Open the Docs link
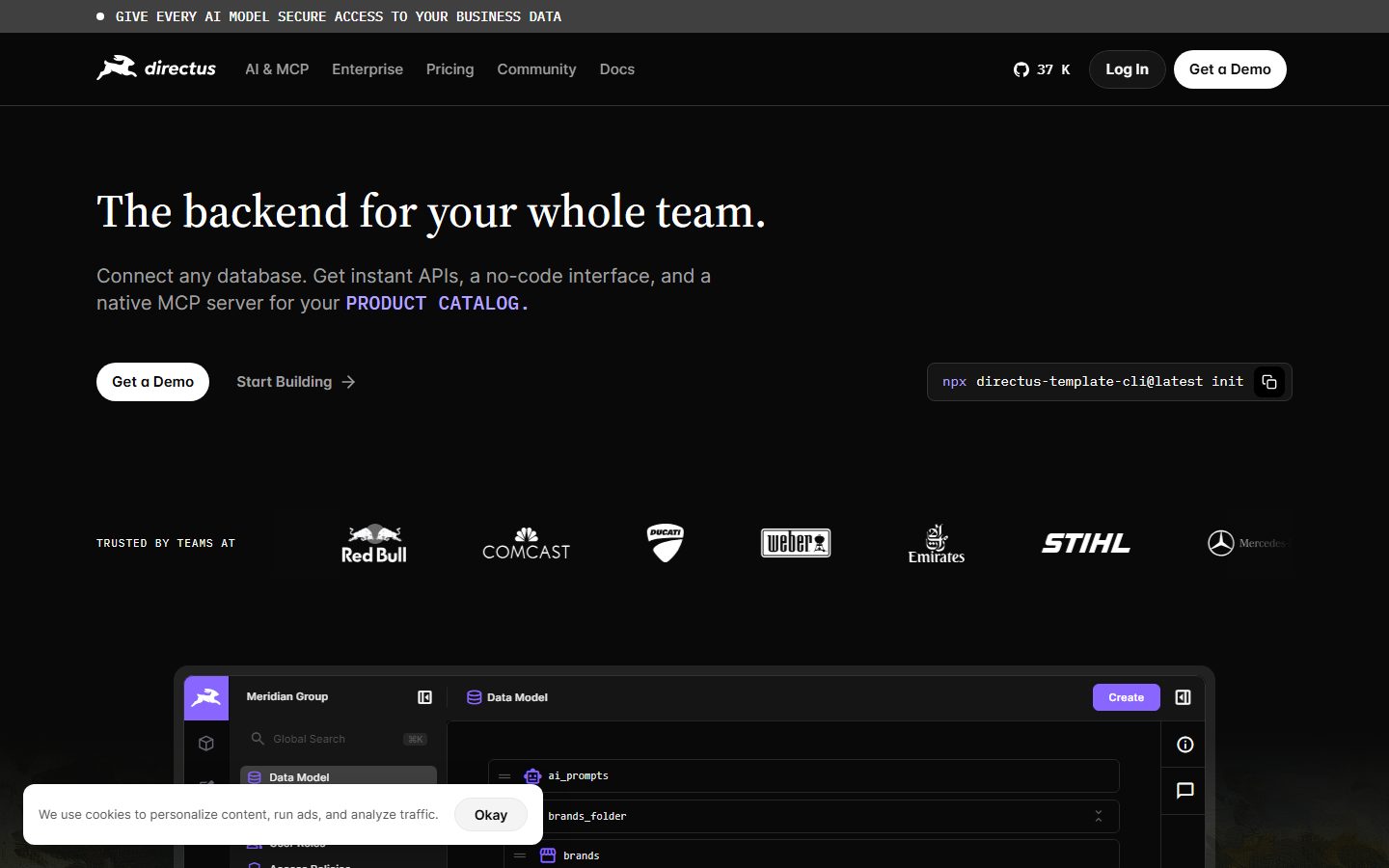1389x868 pixels. [617, 69]
